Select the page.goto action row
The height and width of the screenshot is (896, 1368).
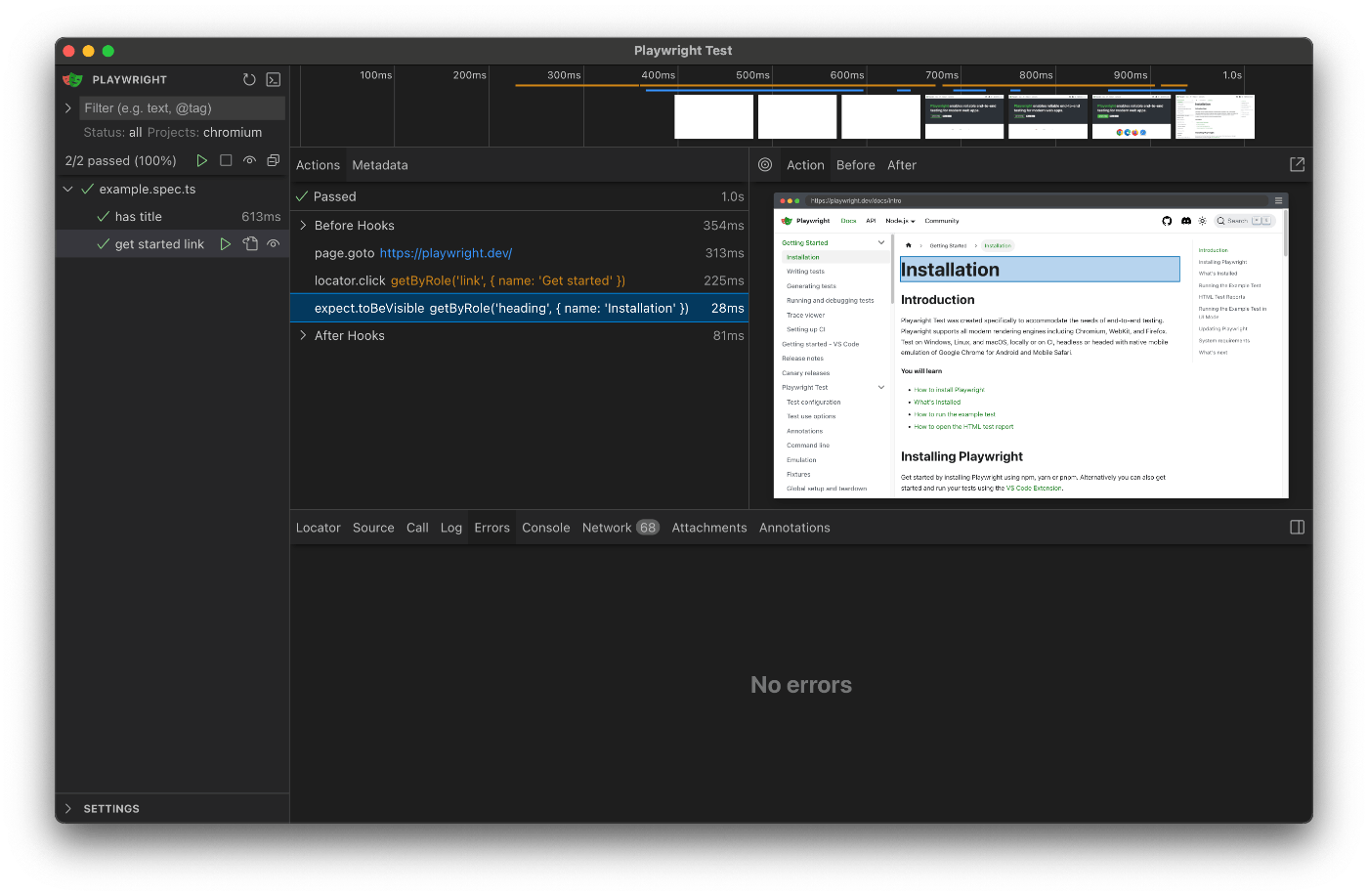(x=520, y=253)
